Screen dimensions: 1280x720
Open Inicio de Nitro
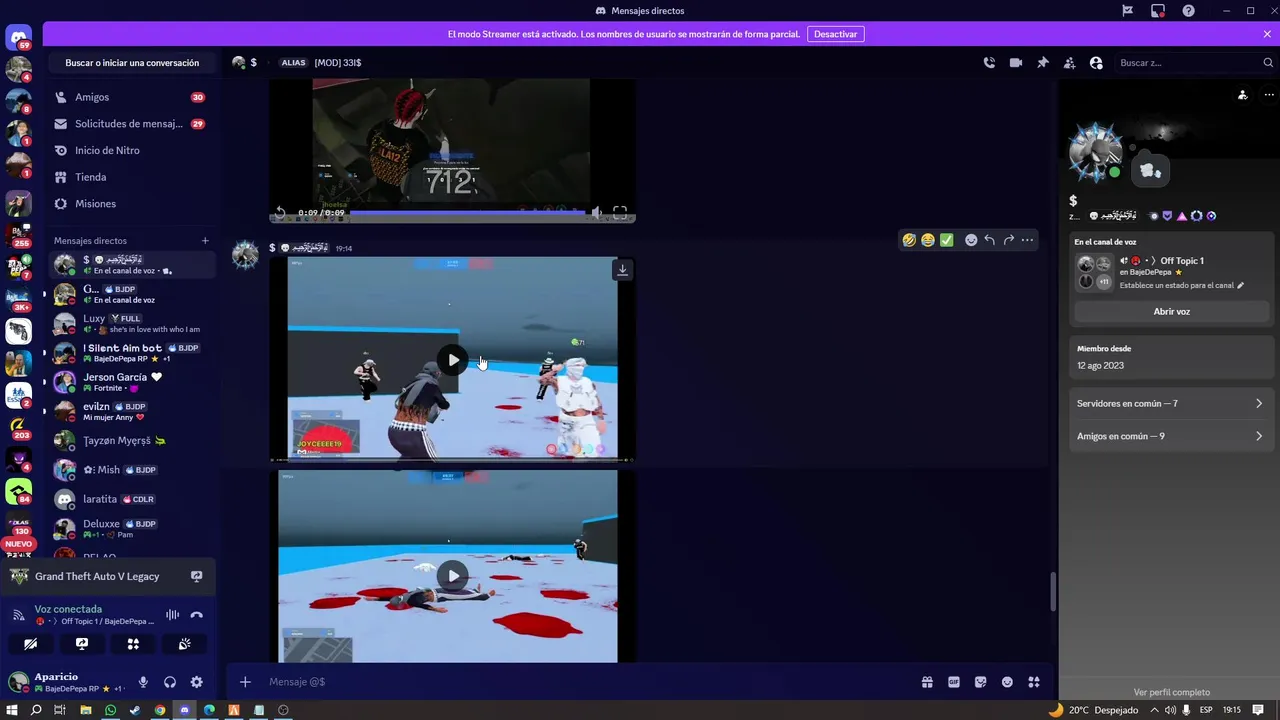pyautogui.click(x=131, y=150)
